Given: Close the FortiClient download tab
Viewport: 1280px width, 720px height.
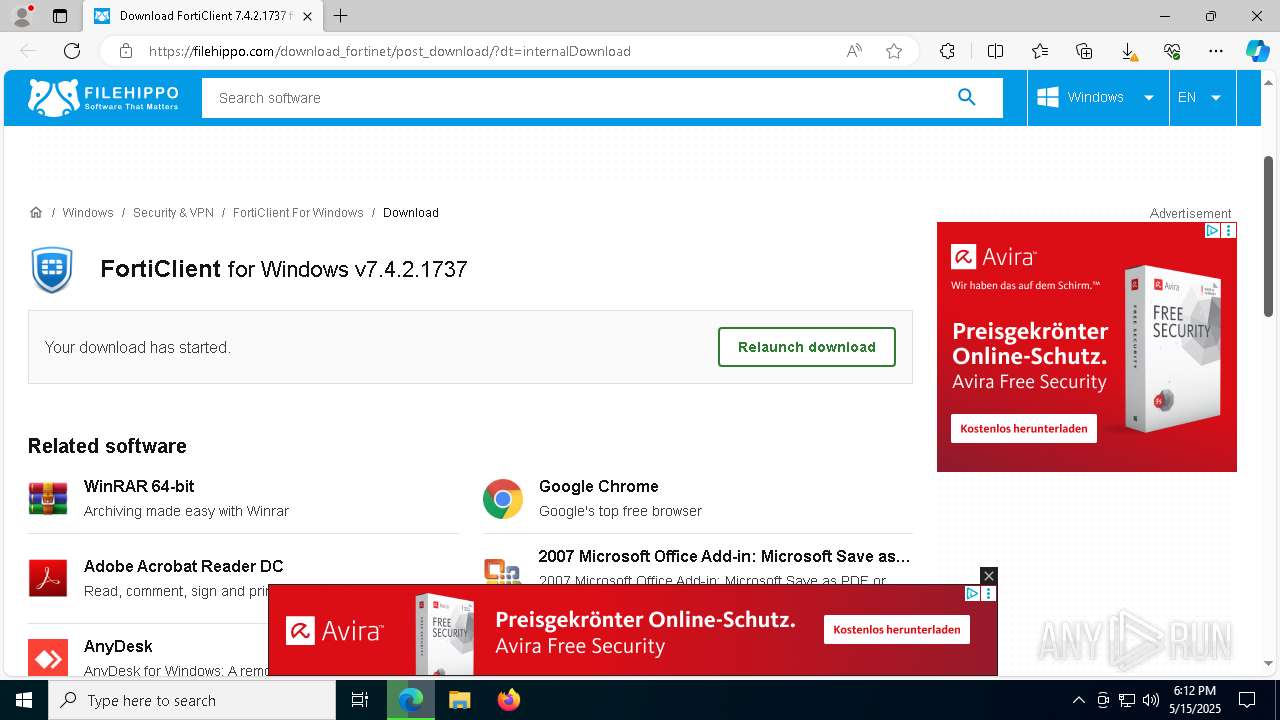Looking at the screenshot, I should coord(308,16).
